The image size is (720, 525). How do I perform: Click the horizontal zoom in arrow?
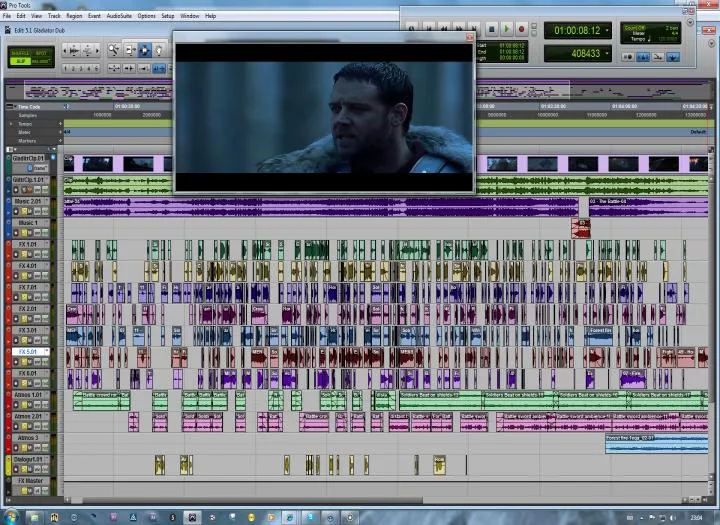click(97, 50)
